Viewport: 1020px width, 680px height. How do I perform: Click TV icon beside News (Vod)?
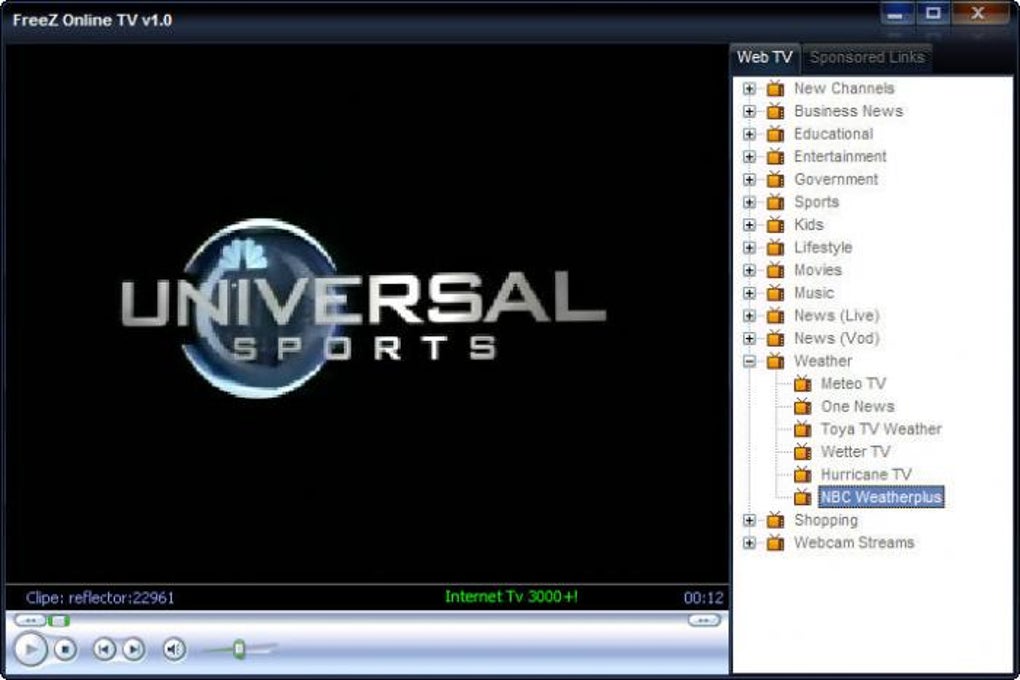click(775, 338)
